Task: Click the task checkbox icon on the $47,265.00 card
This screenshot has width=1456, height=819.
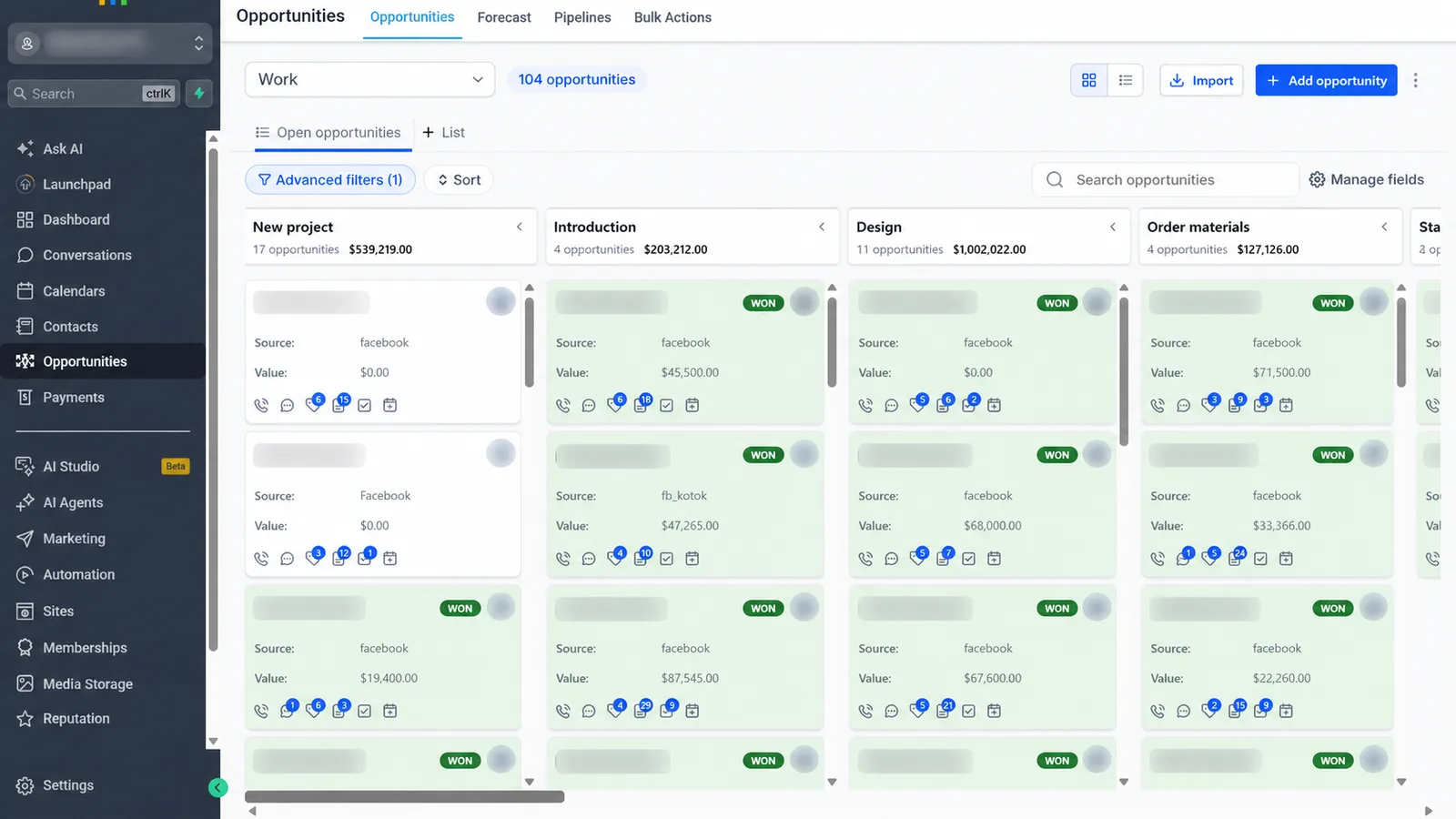Action: tap(666, 559)
